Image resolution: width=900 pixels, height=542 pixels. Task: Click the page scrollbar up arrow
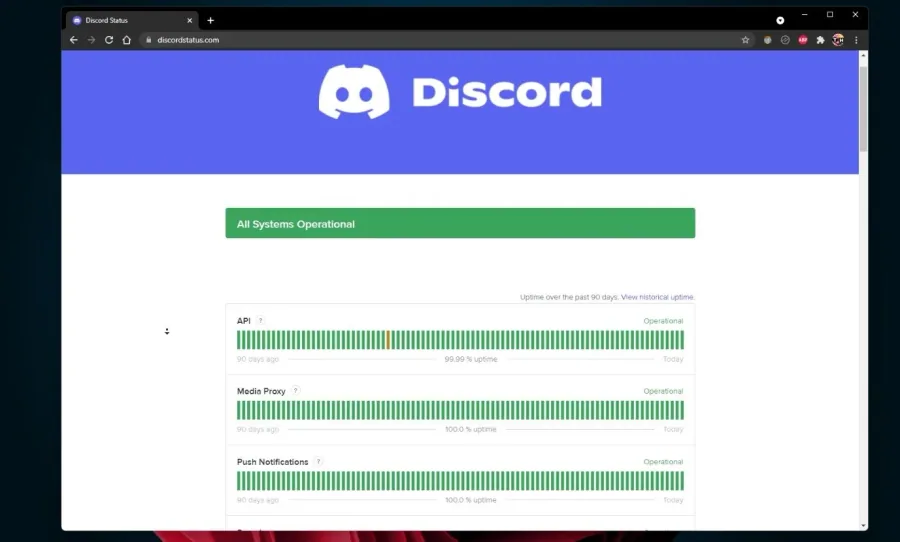[863, 56]
